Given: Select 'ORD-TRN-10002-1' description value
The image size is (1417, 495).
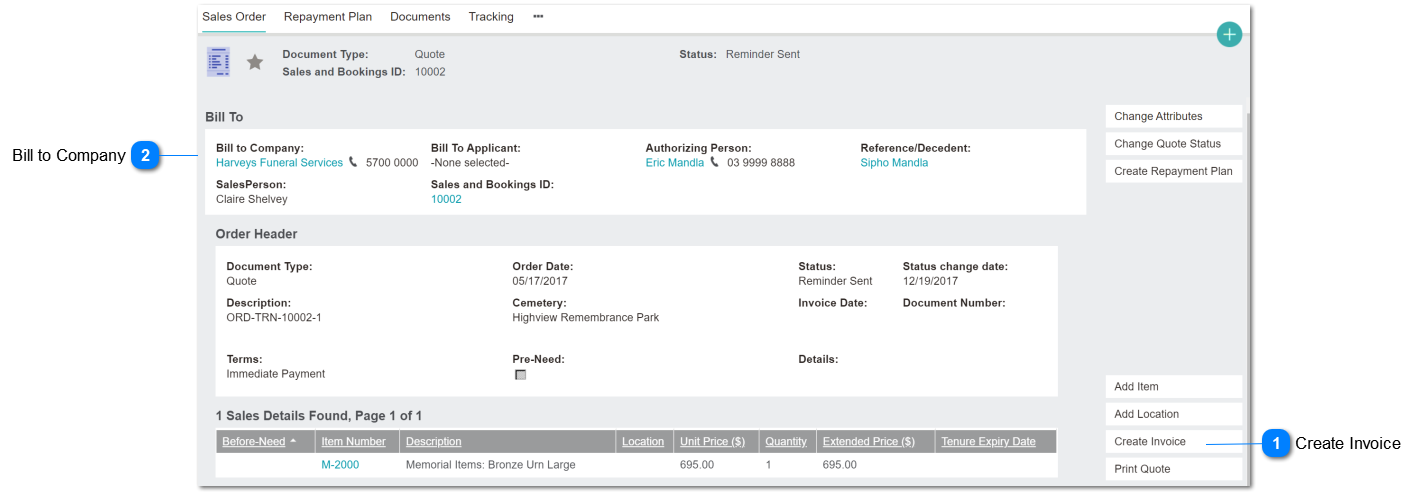Looking at the screenshot, I should pos(274,318).
